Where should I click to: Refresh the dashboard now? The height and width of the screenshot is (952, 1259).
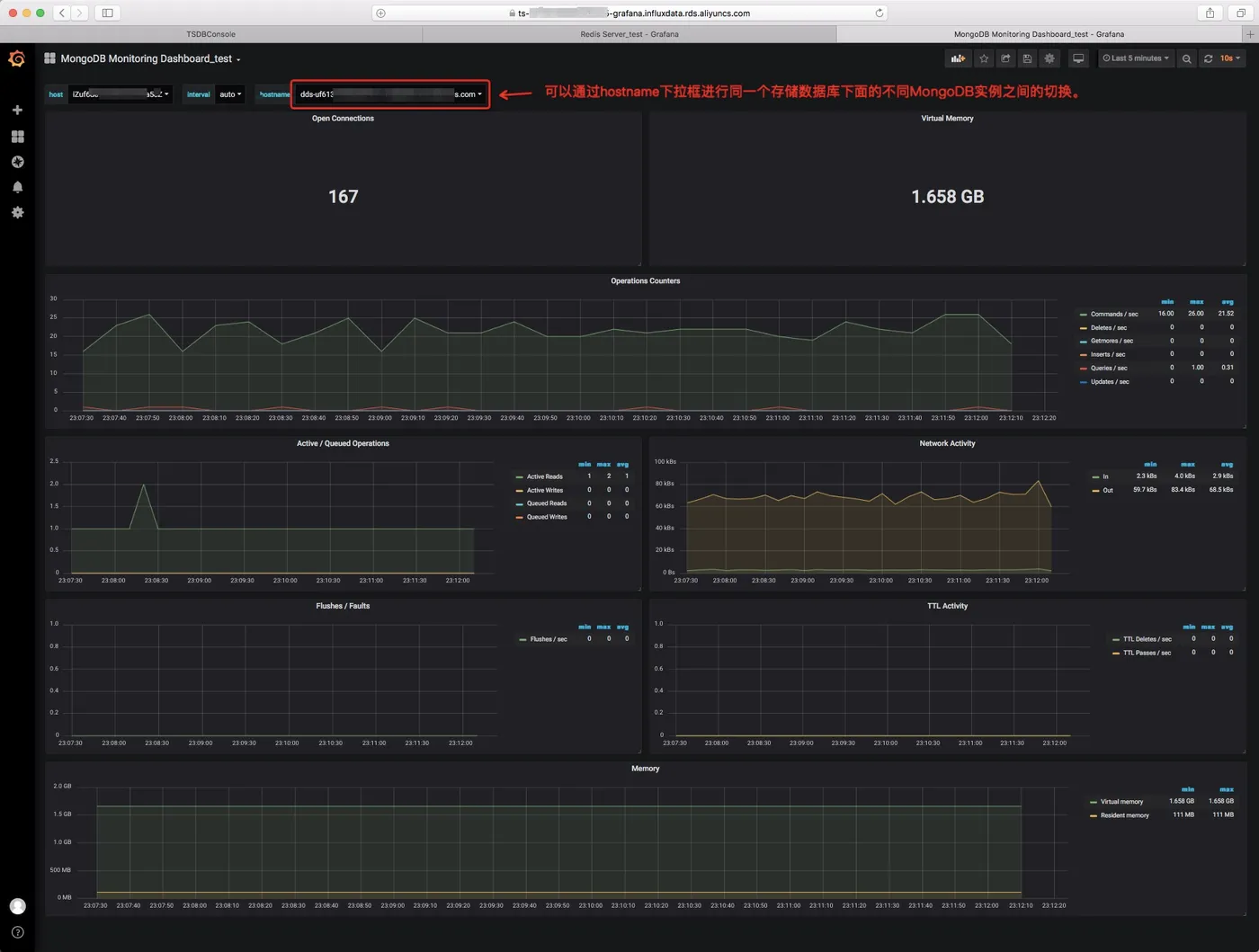click(x=1208, y=58)
